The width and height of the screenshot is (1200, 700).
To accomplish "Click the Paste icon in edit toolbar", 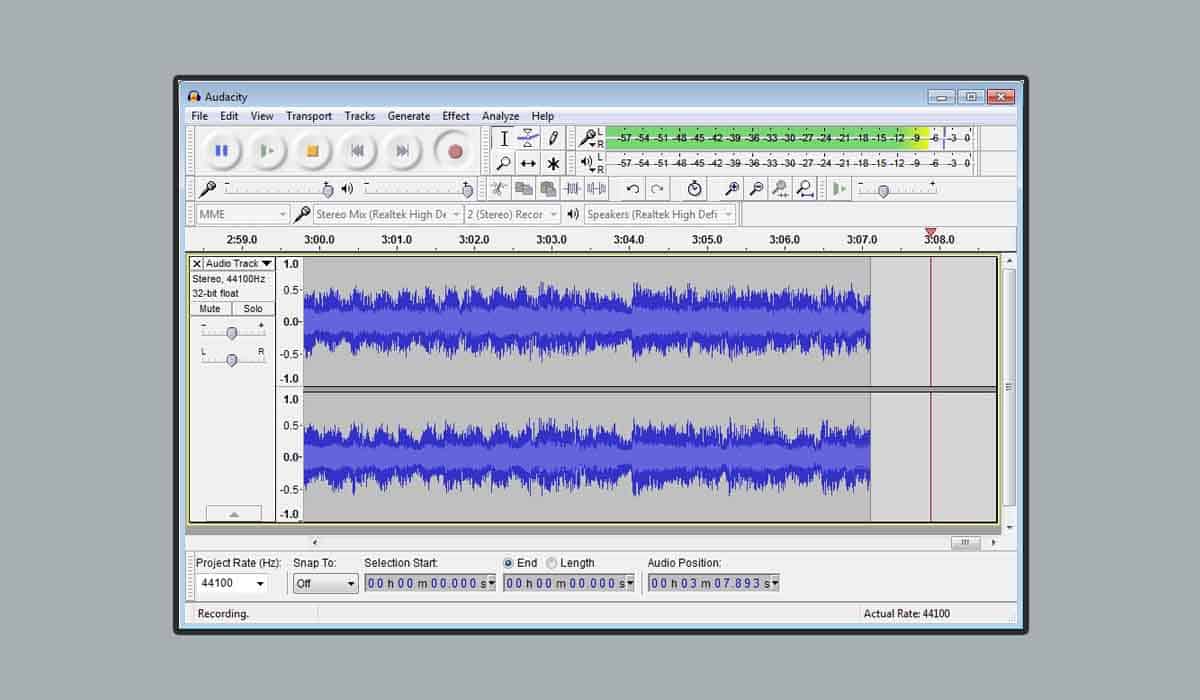I will coord(548,188).
